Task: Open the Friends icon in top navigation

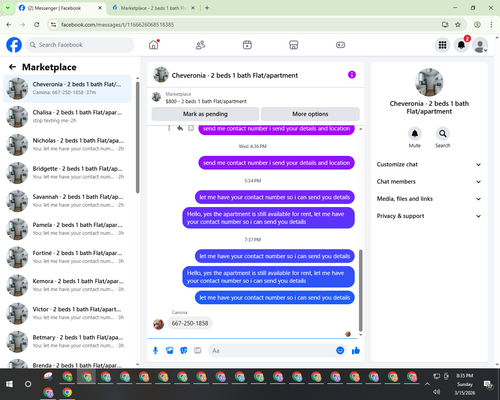Action: [200, 45]
